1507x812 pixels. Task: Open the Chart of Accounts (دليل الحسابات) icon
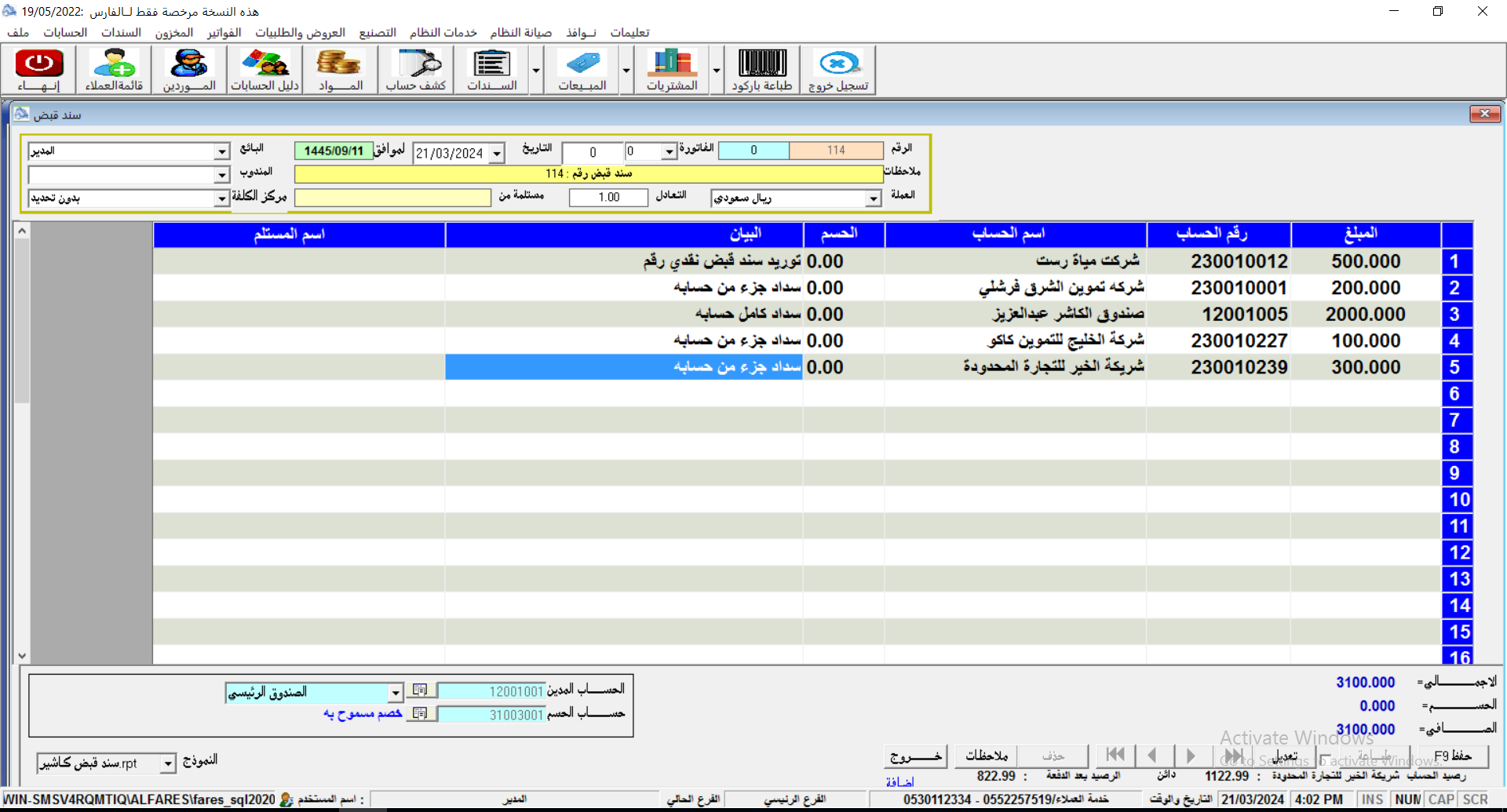[x=265, y=70]
